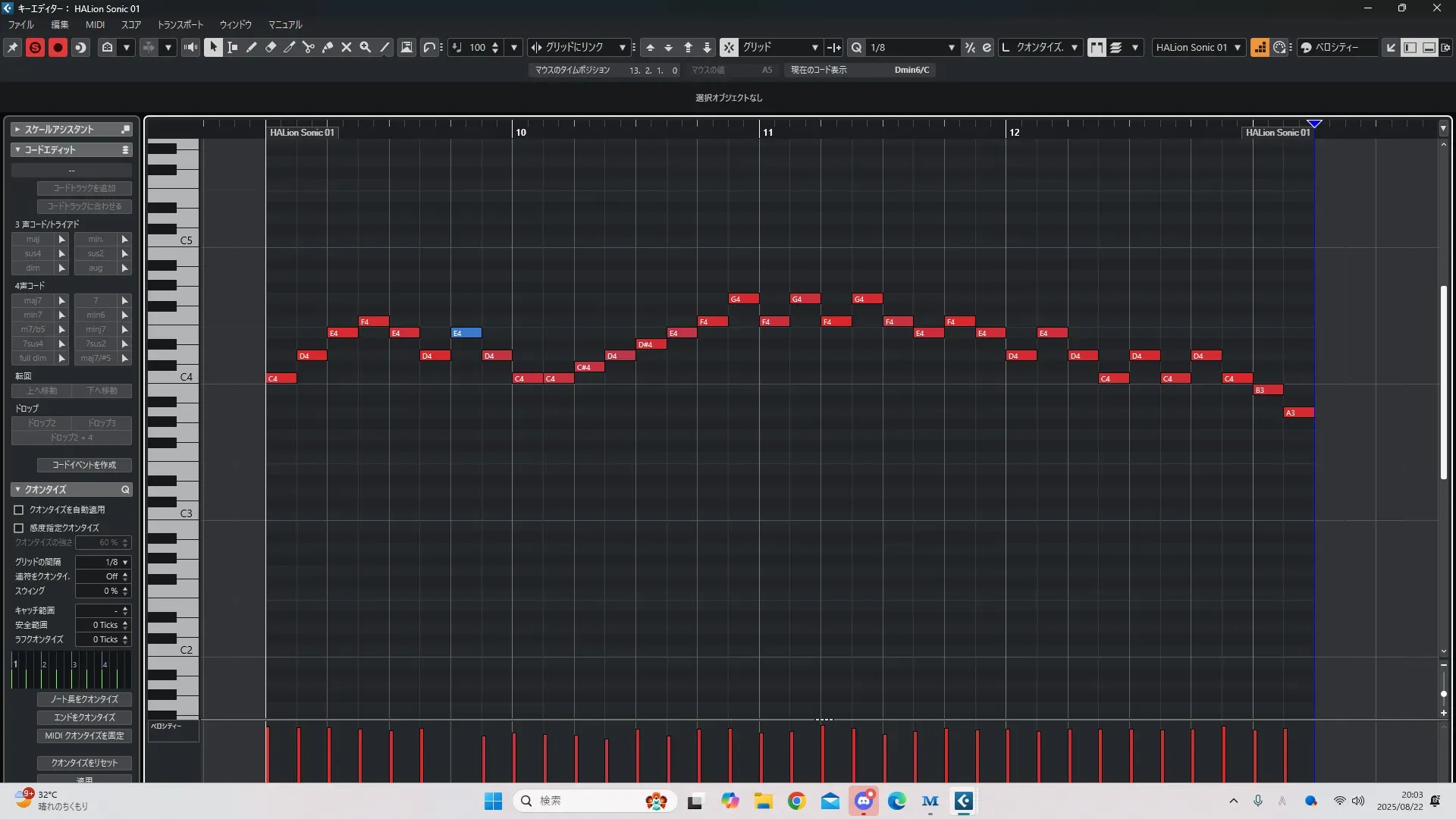Enable 感度指定クオンタイズ checkbox

pos(19,528)
